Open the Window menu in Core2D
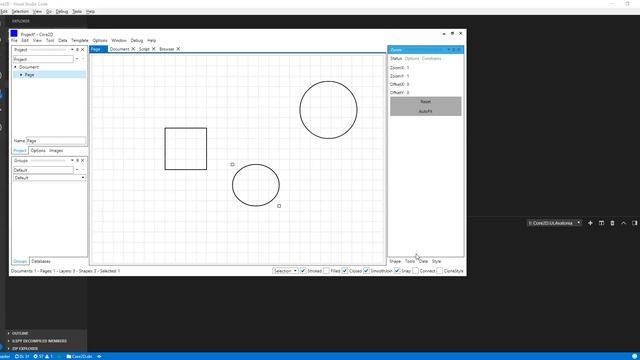The height and width of the screenshot is (360, 640). click(119, 40)
